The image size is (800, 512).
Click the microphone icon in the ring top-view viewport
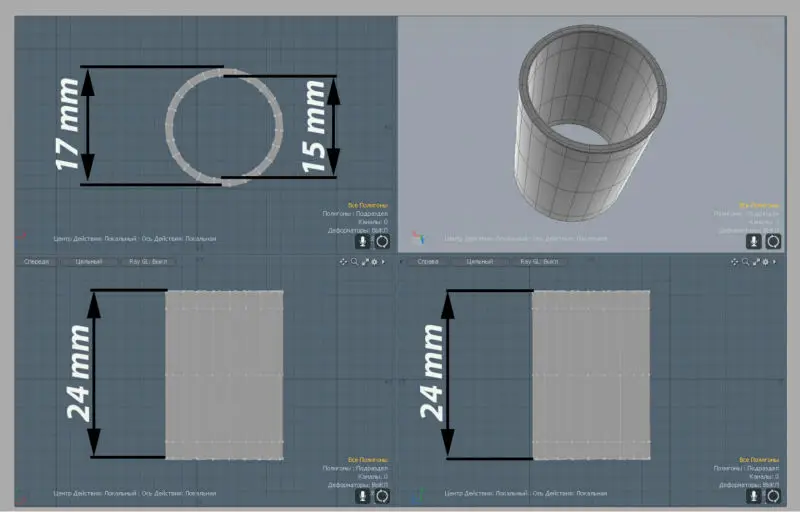363,241
